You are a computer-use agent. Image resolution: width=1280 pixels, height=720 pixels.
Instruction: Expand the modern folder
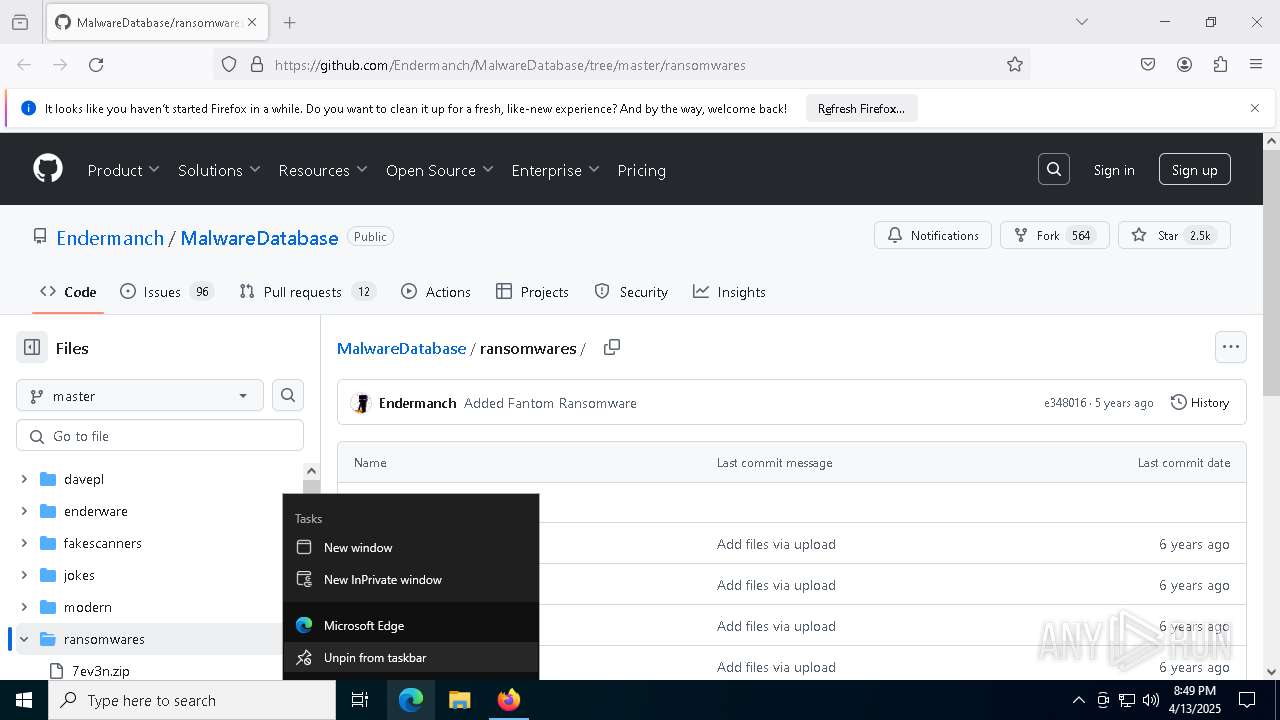(24, 607)
